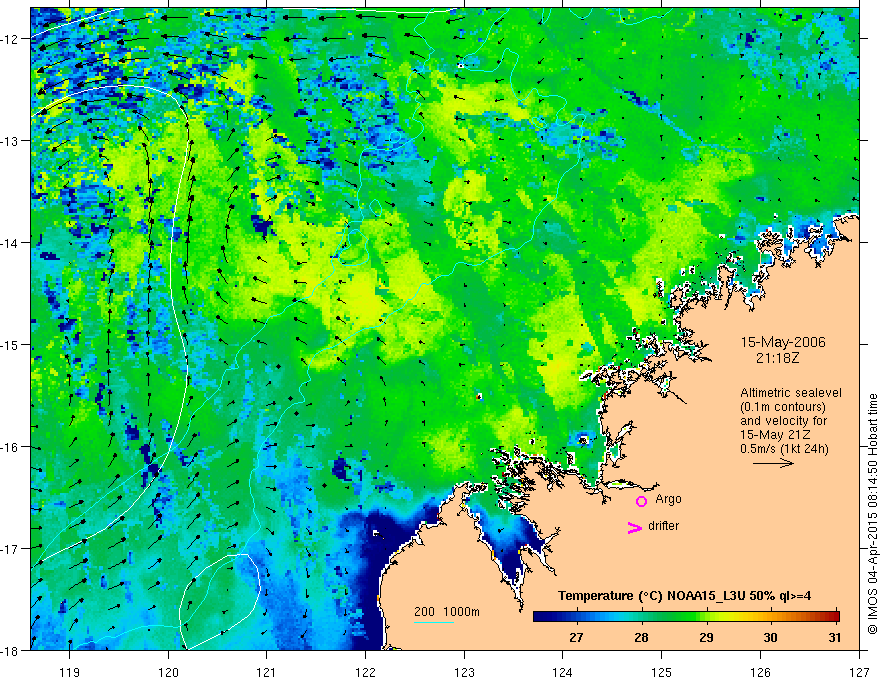Viewport: 880px width, 680px height.
Task: Click the longitude axis label 124
Action: click(x=563, y=672)
